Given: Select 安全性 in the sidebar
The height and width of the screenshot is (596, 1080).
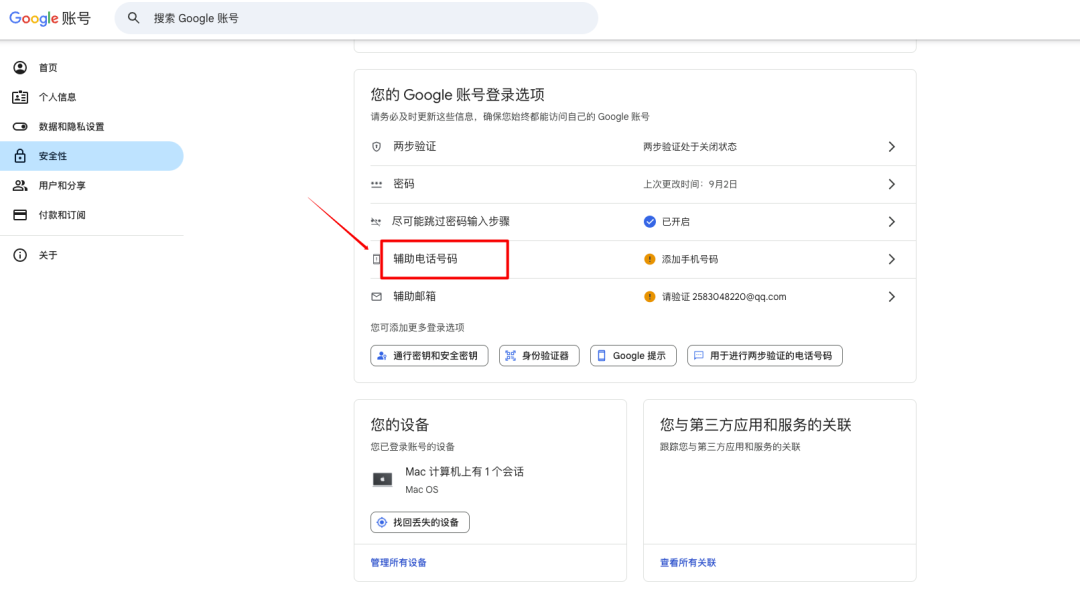Looking at the screenshot, I should pos(92,156).
